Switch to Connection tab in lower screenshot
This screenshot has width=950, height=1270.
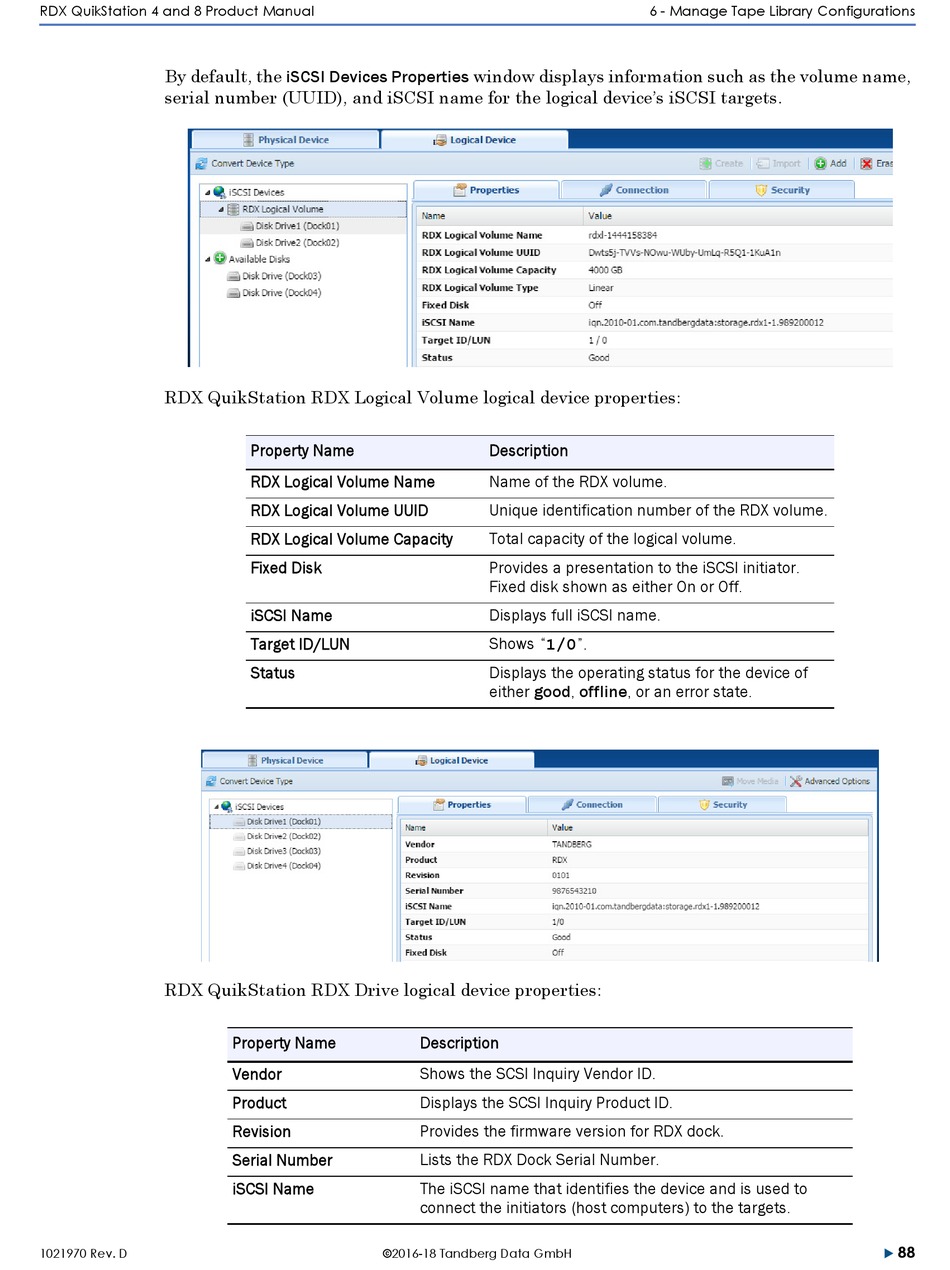point(592,804)
